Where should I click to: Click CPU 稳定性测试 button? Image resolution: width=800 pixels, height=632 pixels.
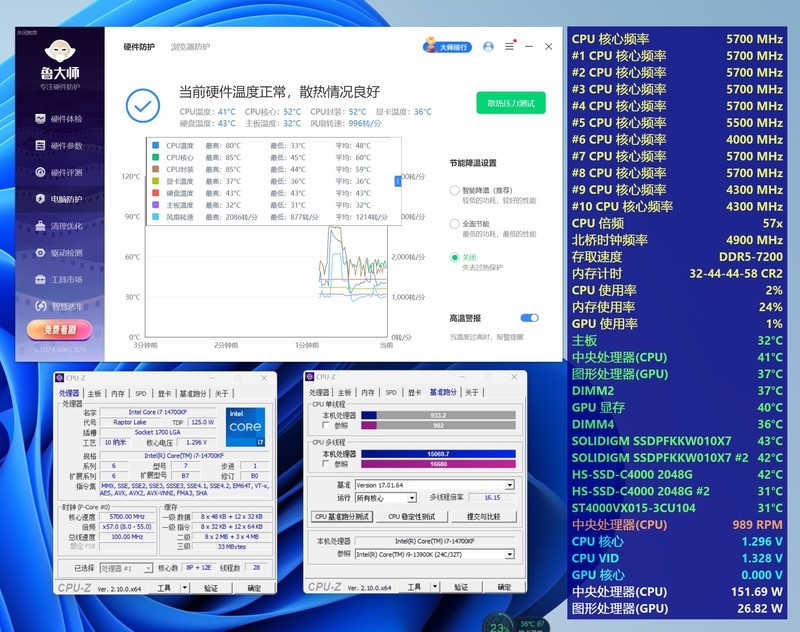[x=412, y=517]
